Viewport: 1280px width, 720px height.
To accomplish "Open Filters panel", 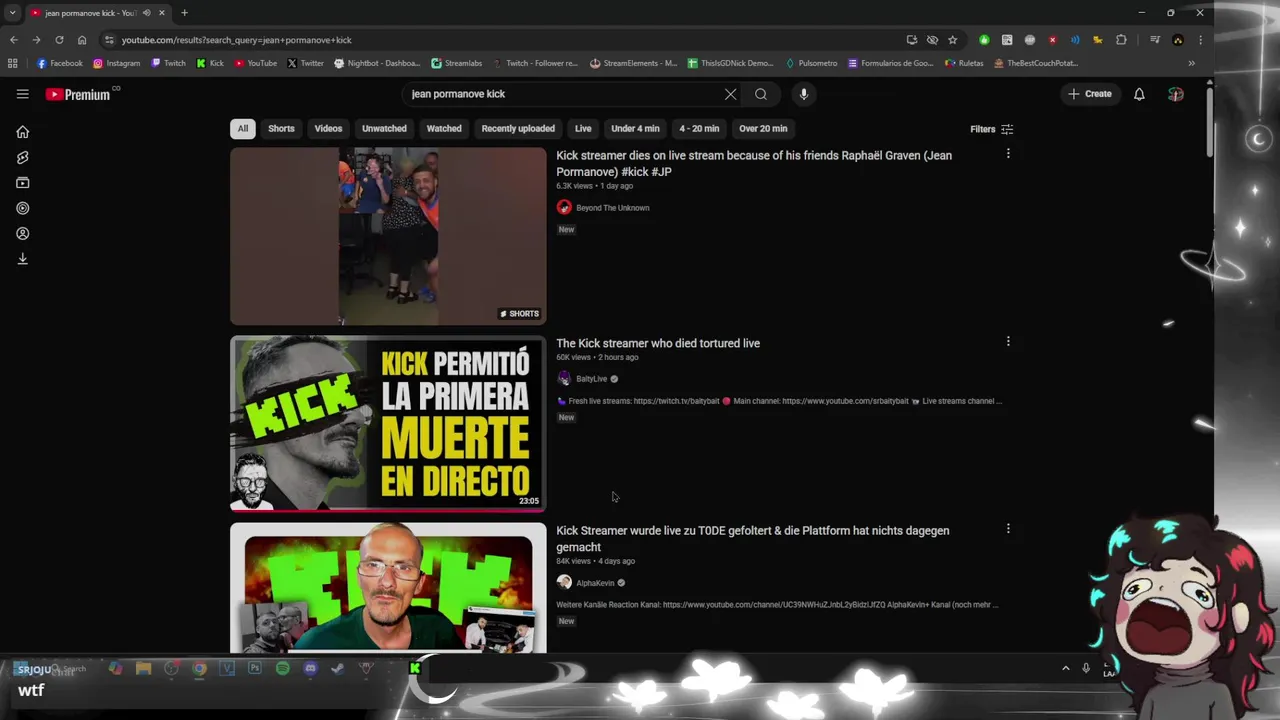I will click(x=991, y=129).
